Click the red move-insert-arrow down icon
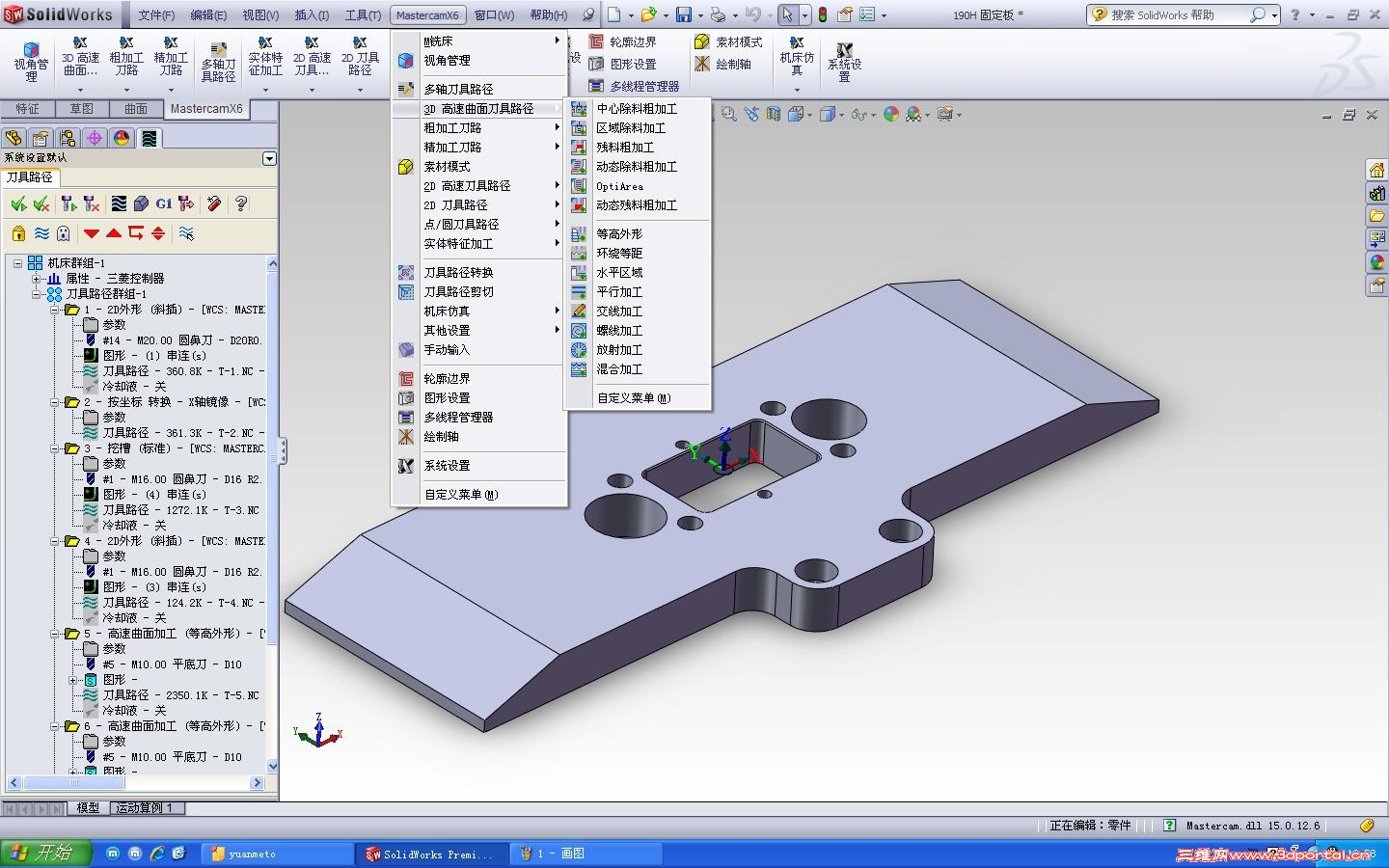The width and height of the screenshot is (1389, 868). [x=92, y=233]
